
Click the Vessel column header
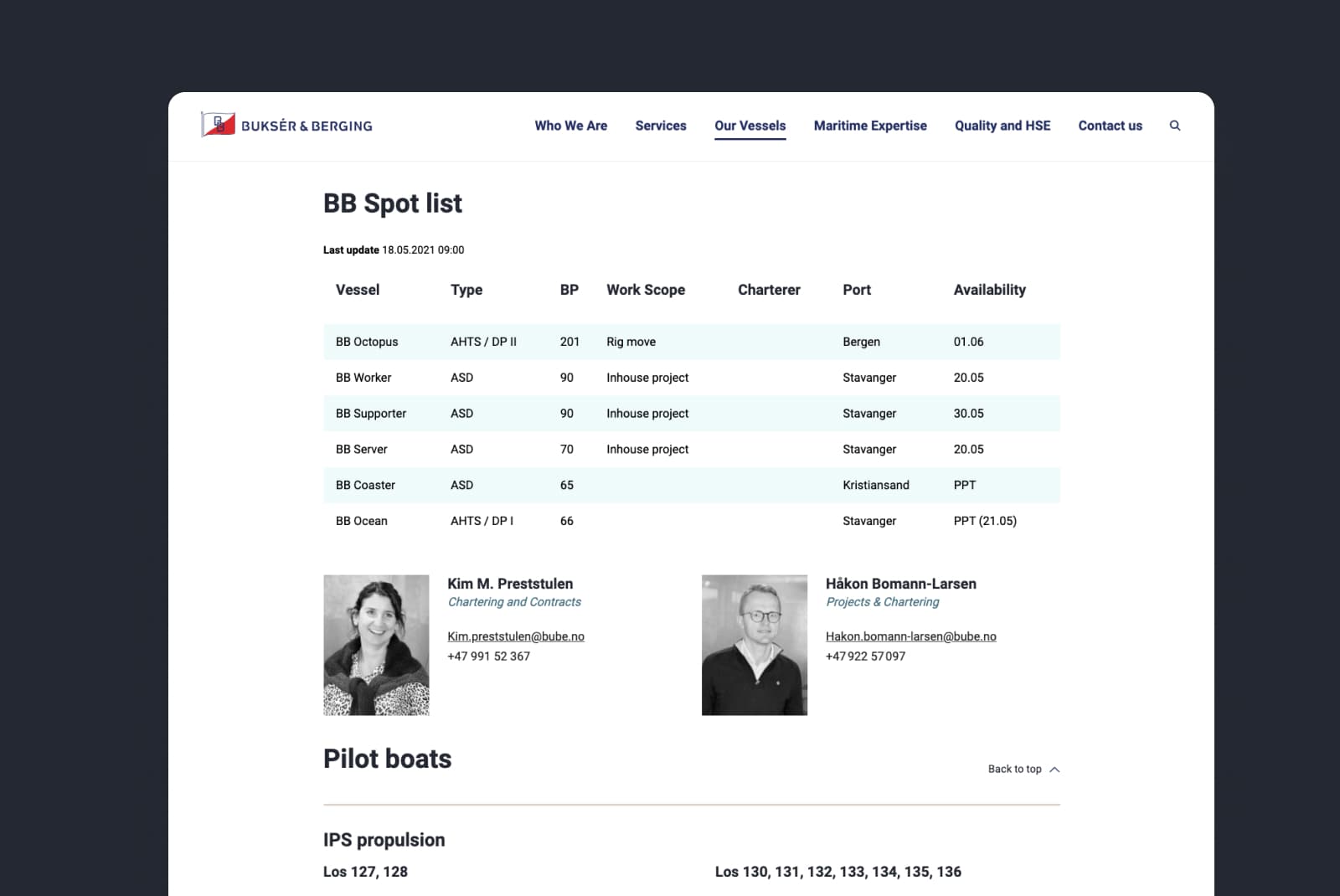point(357,290)
